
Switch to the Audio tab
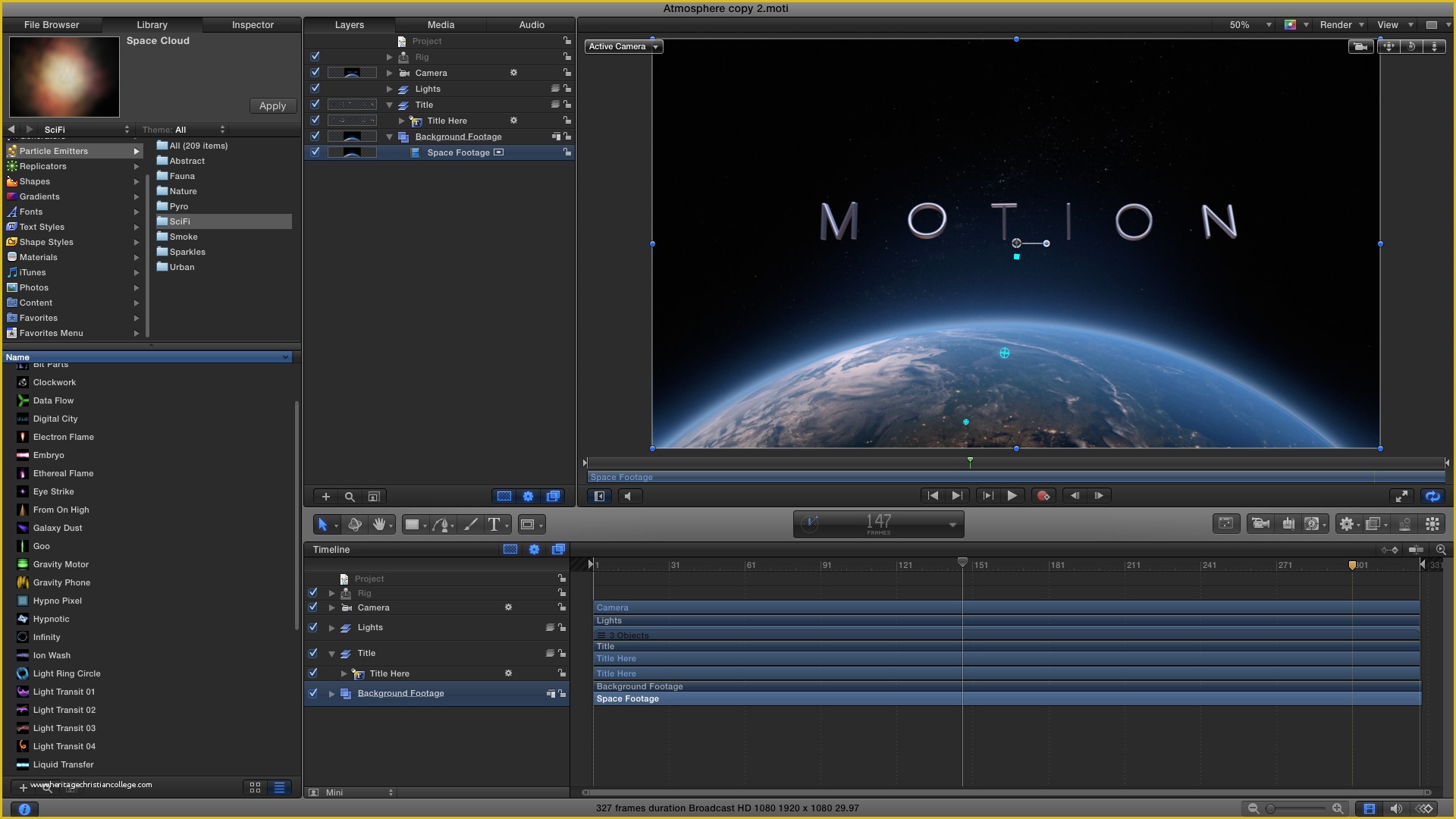point(531,24)
